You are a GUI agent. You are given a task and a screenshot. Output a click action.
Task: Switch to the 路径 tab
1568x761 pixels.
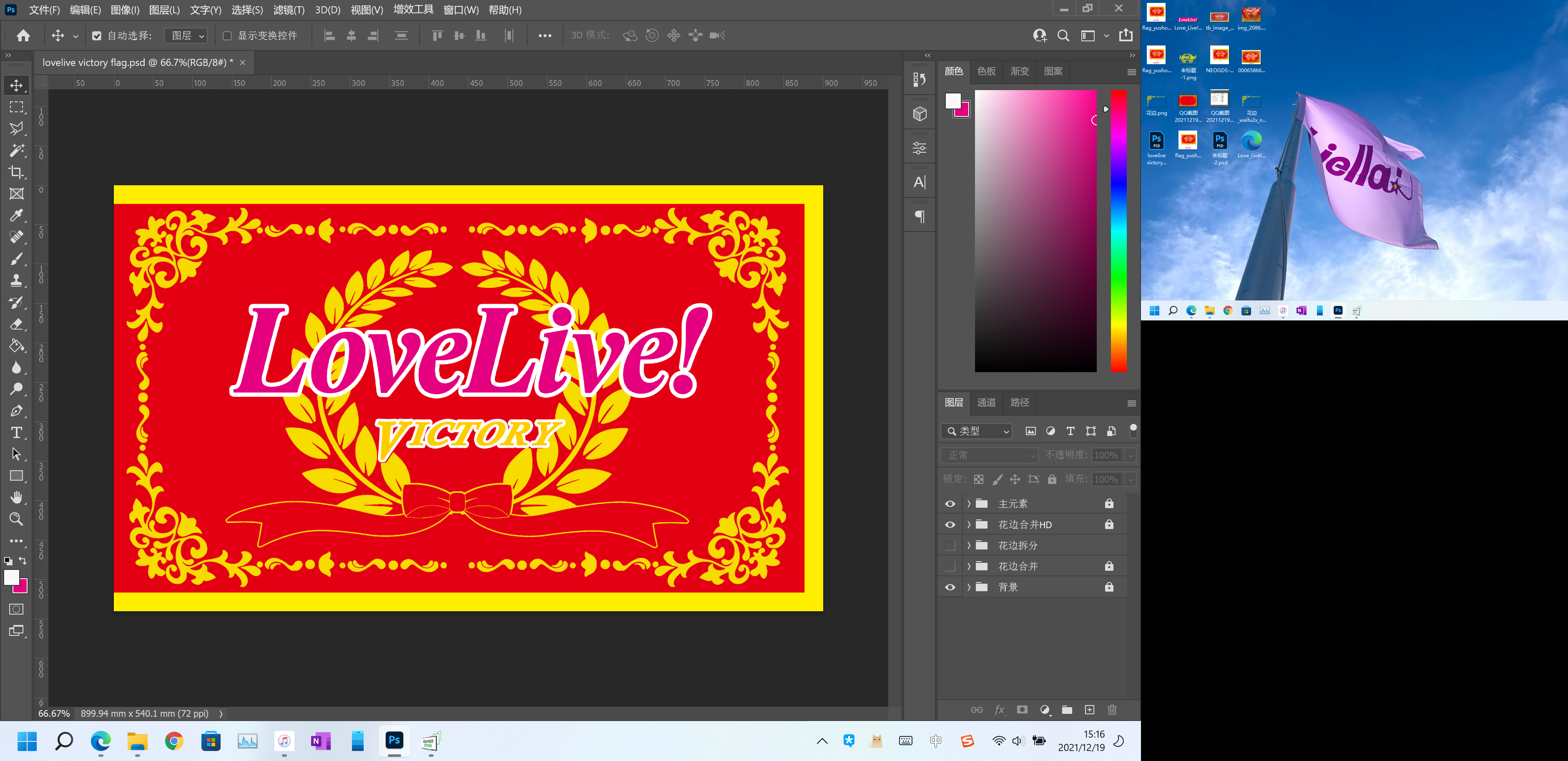[x=1020, y=403]
